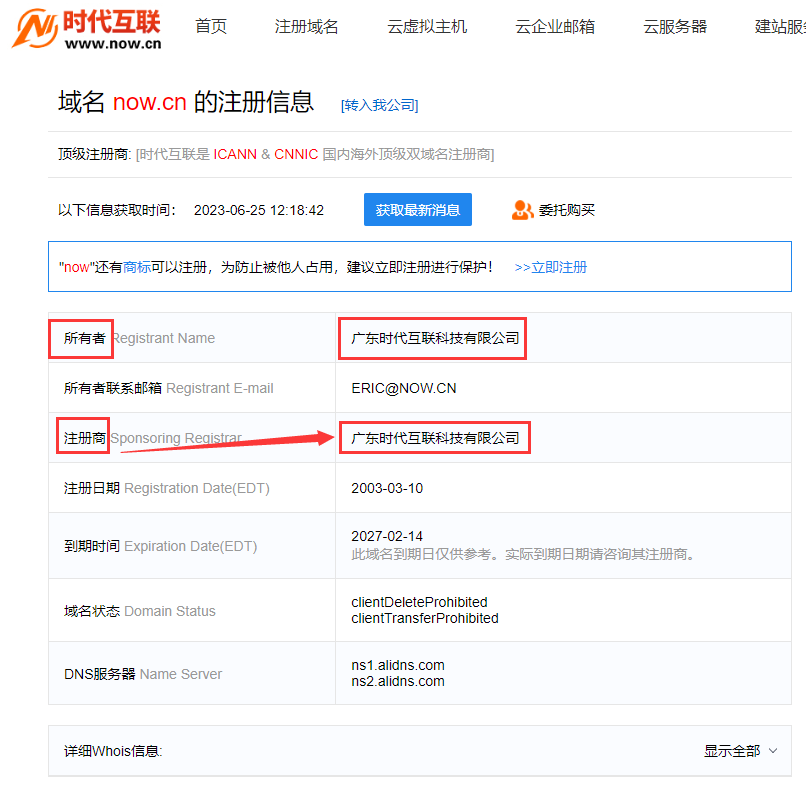Select name server ns2.alidns.com
Screen dimensions: 806x785
click(398, 681)
